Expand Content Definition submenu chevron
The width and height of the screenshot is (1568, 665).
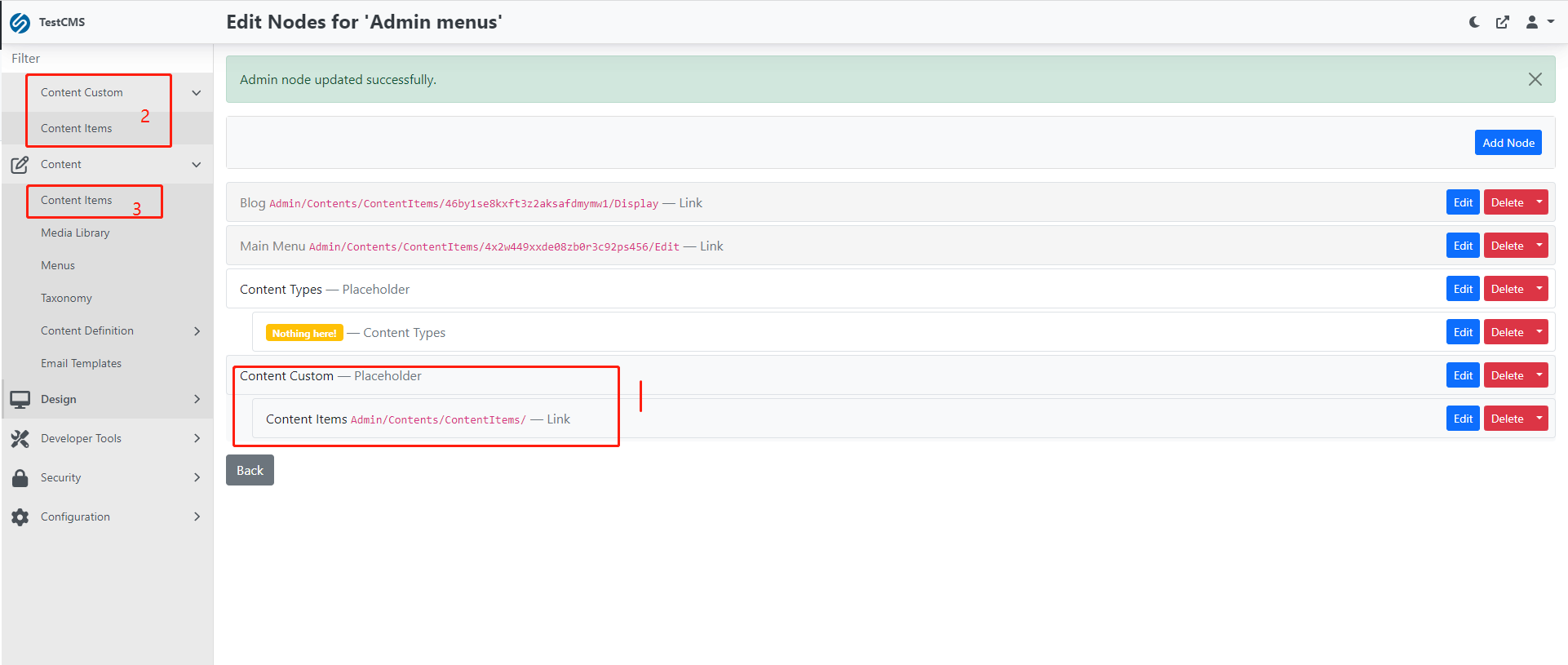pos(197,330)
